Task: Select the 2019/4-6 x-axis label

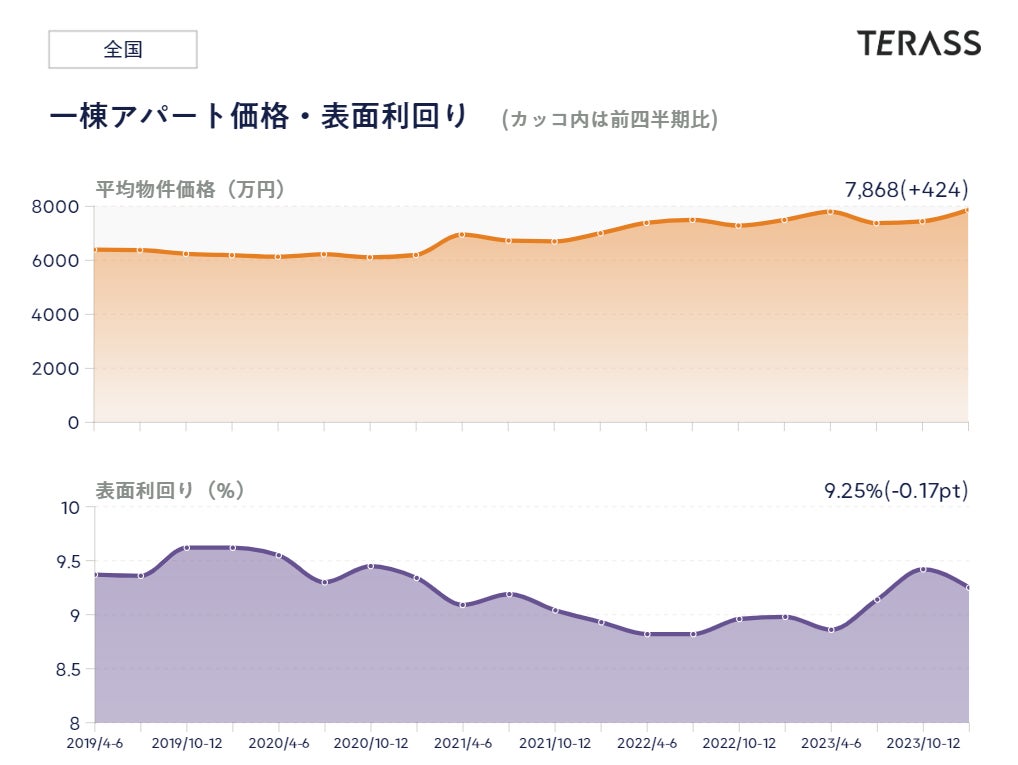Action: [95, 743]
